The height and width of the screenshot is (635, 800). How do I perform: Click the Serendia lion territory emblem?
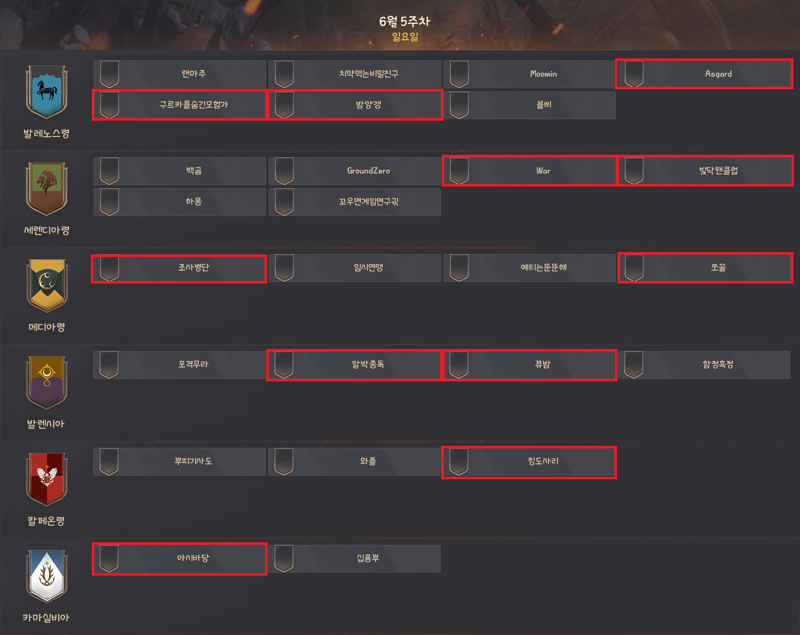tap(46, 189)
